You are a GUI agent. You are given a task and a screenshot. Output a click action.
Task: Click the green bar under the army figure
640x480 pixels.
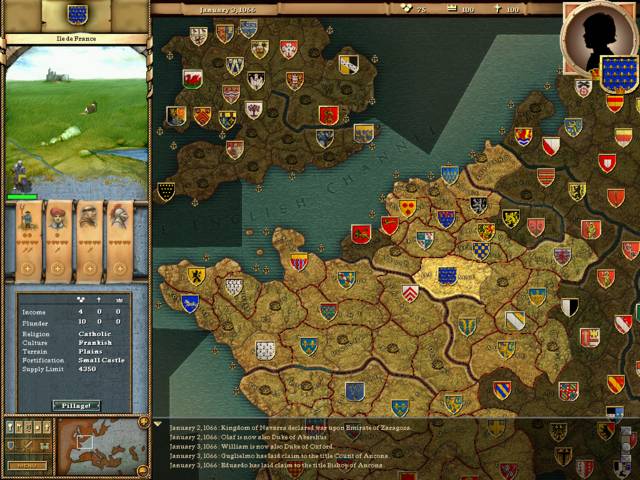(22, 197)
